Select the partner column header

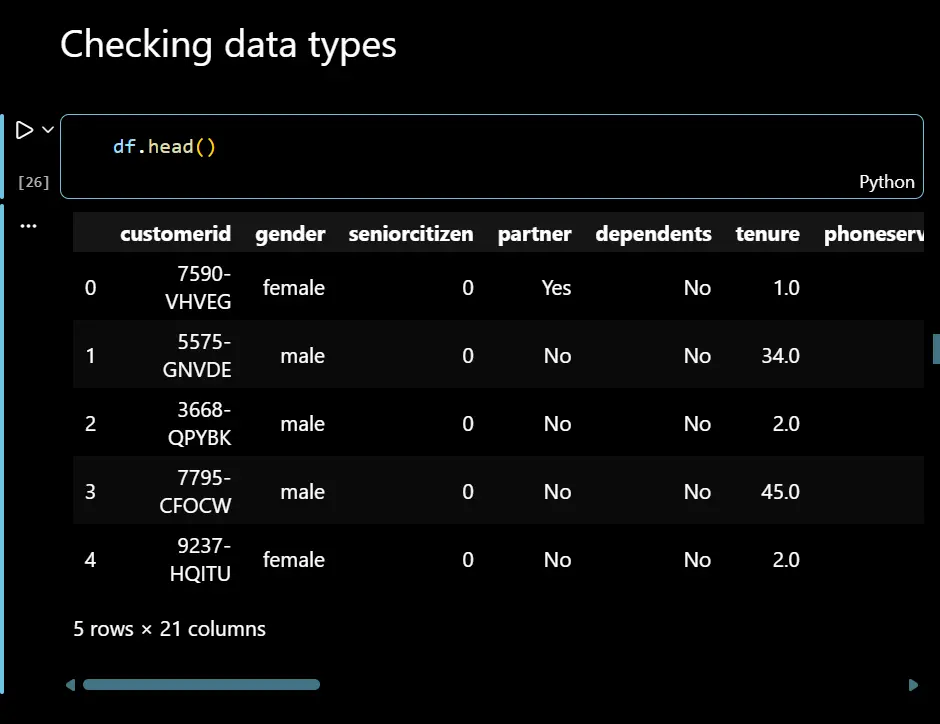[534, 234]
